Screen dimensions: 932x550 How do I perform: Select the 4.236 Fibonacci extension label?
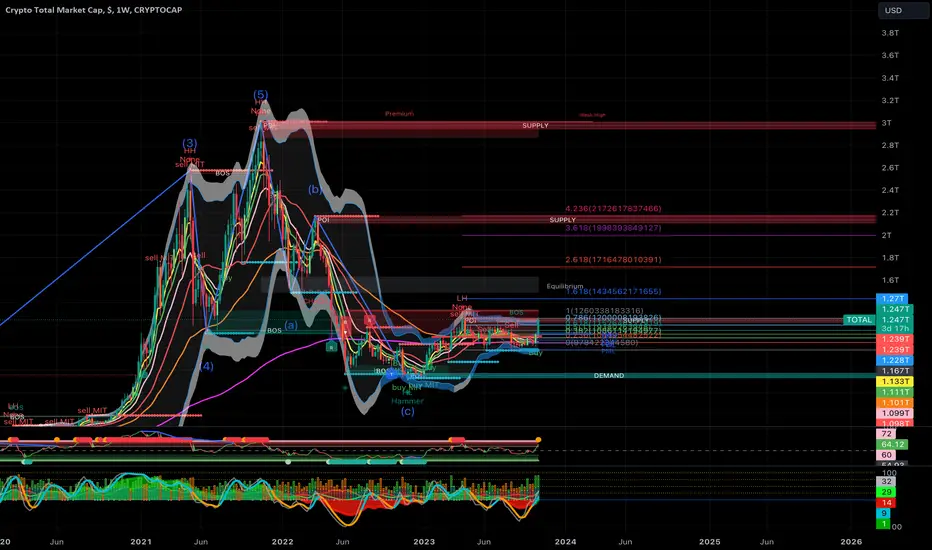click(613, 209)
